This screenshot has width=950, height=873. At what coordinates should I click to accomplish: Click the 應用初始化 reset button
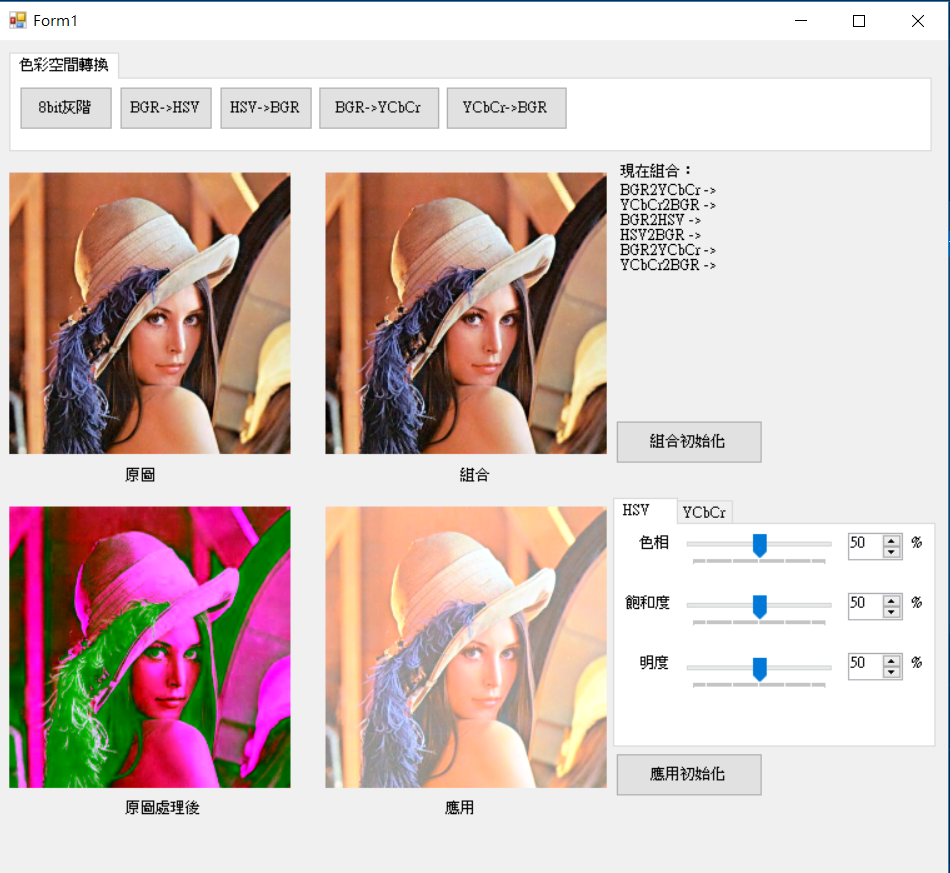(x=689, y=774)
